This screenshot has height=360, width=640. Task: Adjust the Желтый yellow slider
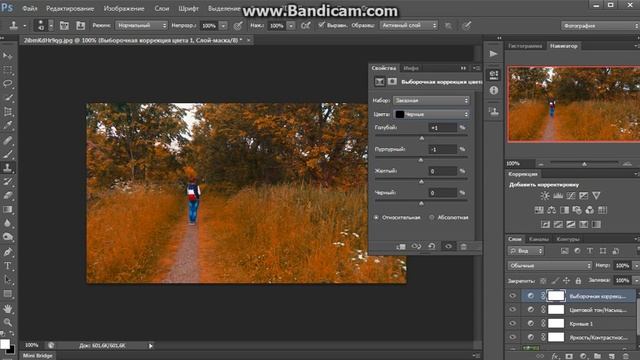422,182
